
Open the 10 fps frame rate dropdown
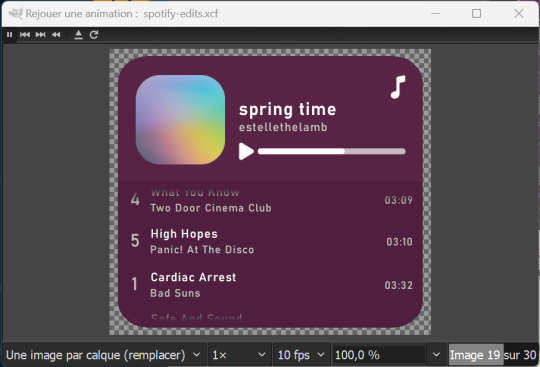(x=301, y=355)
